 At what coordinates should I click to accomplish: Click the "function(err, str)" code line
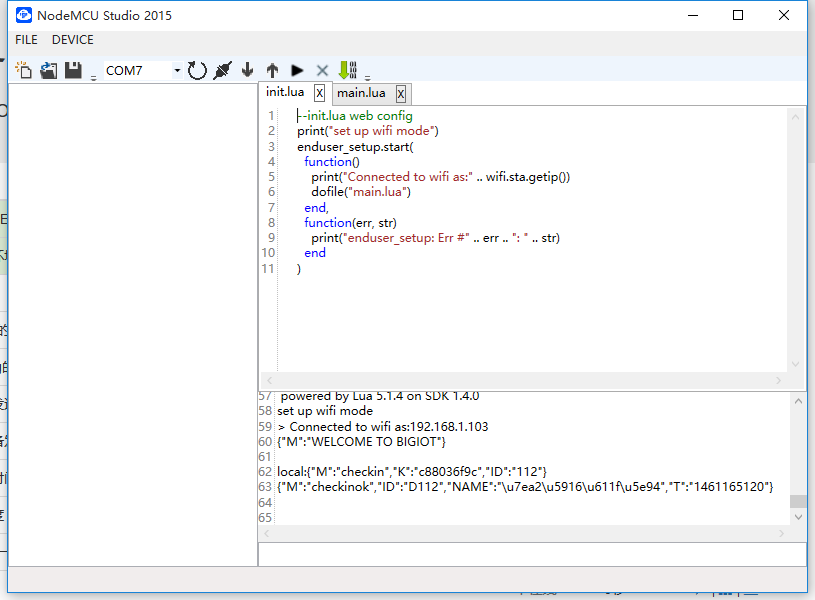pos(350,223)
